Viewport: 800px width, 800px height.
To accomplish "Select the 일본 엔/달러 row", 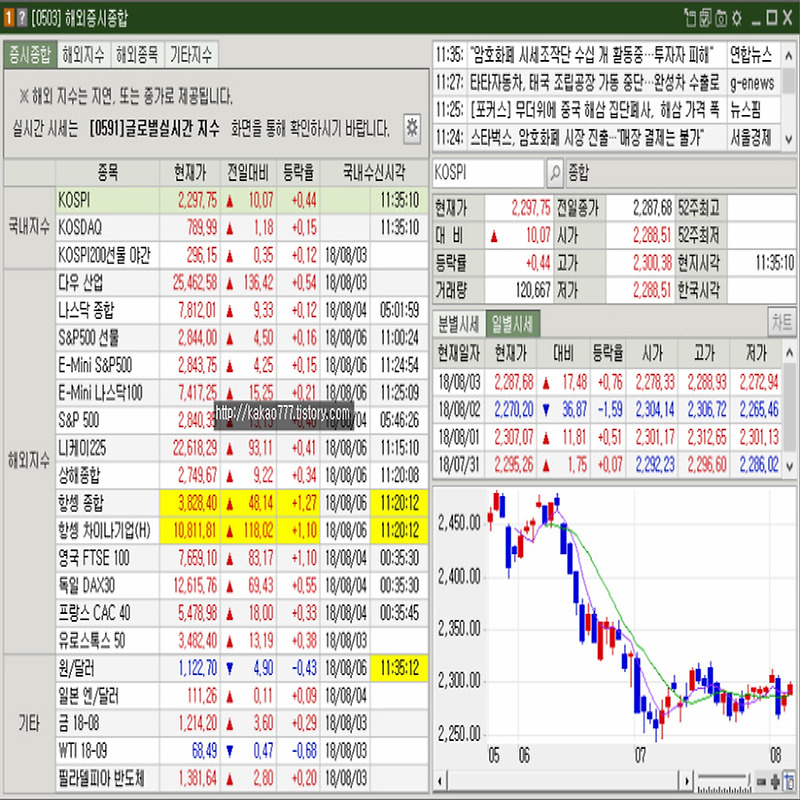I will click(x=241, y=696).
